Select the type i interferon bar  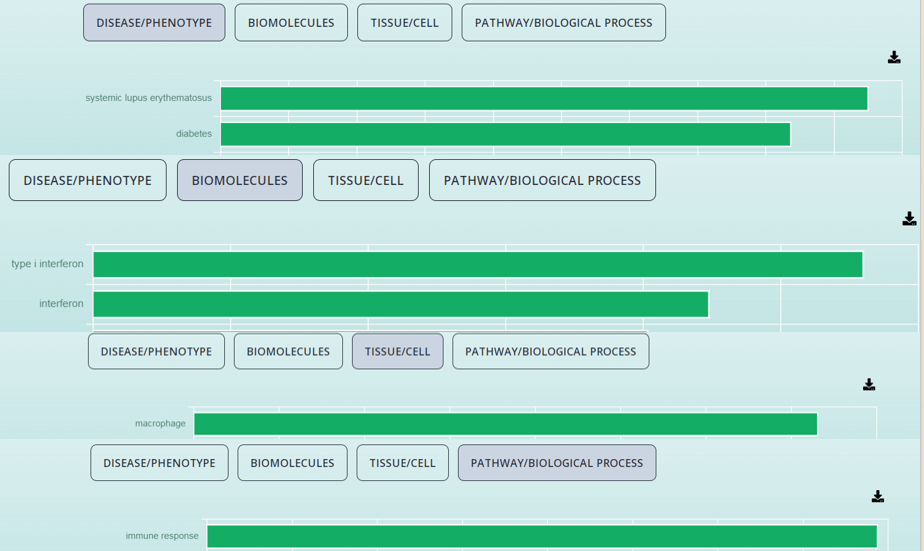pyautogui.click(x=478, y=264)
